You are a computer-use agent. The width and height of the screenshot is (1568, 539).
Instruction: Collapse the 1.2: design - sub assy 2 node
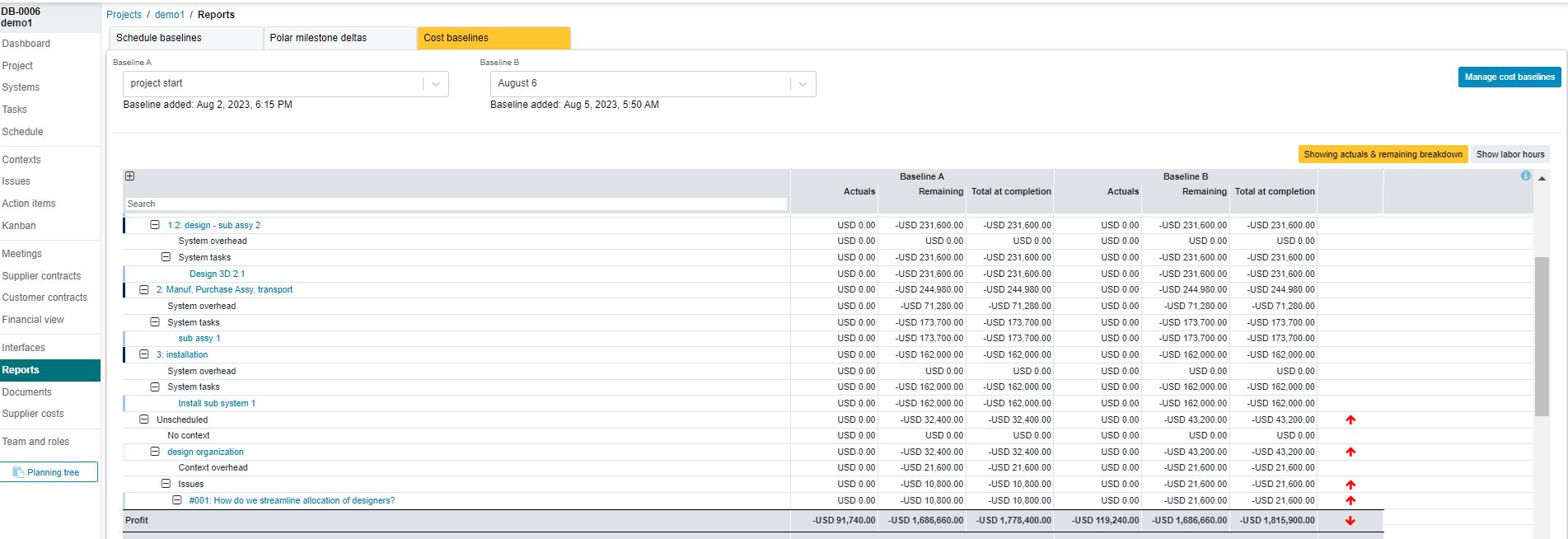pyautogui.click(x=154, y=225)
